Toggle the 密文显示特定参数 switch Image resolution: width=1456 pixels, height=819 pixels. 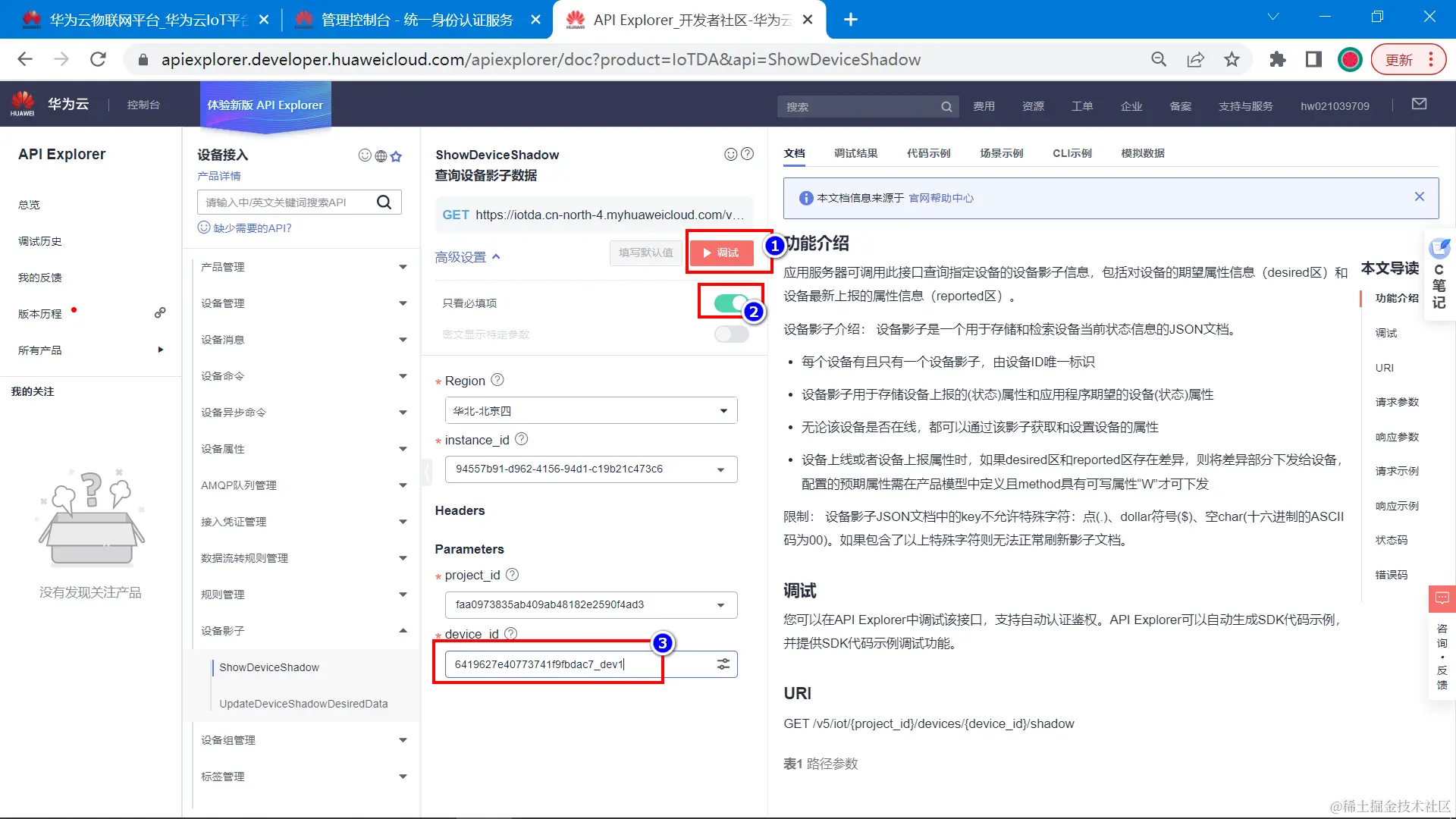tap(731, 334)
